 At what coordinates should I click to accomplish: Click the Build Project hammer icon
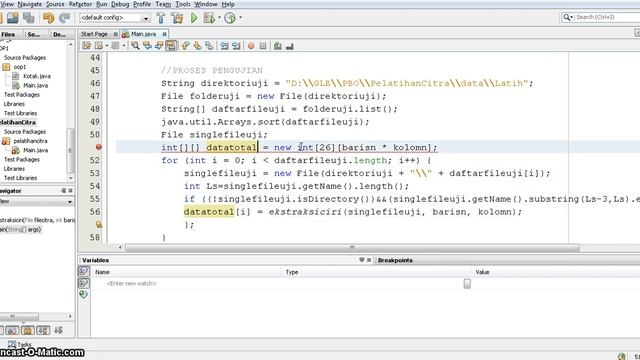tap(161, 18)
